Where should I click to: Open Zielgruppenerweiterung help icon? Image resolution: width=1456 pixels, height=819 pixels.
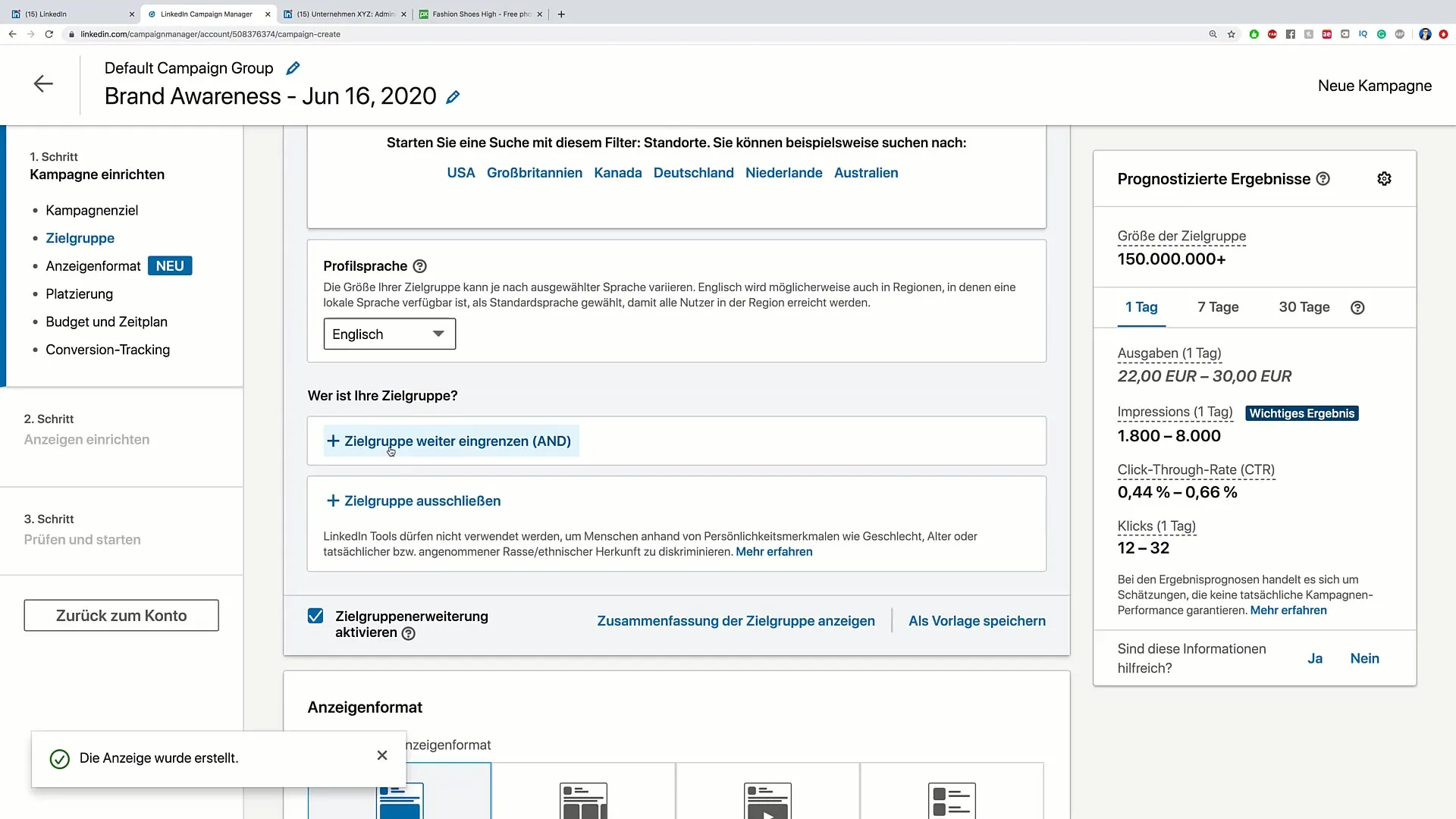click(408, 634)
